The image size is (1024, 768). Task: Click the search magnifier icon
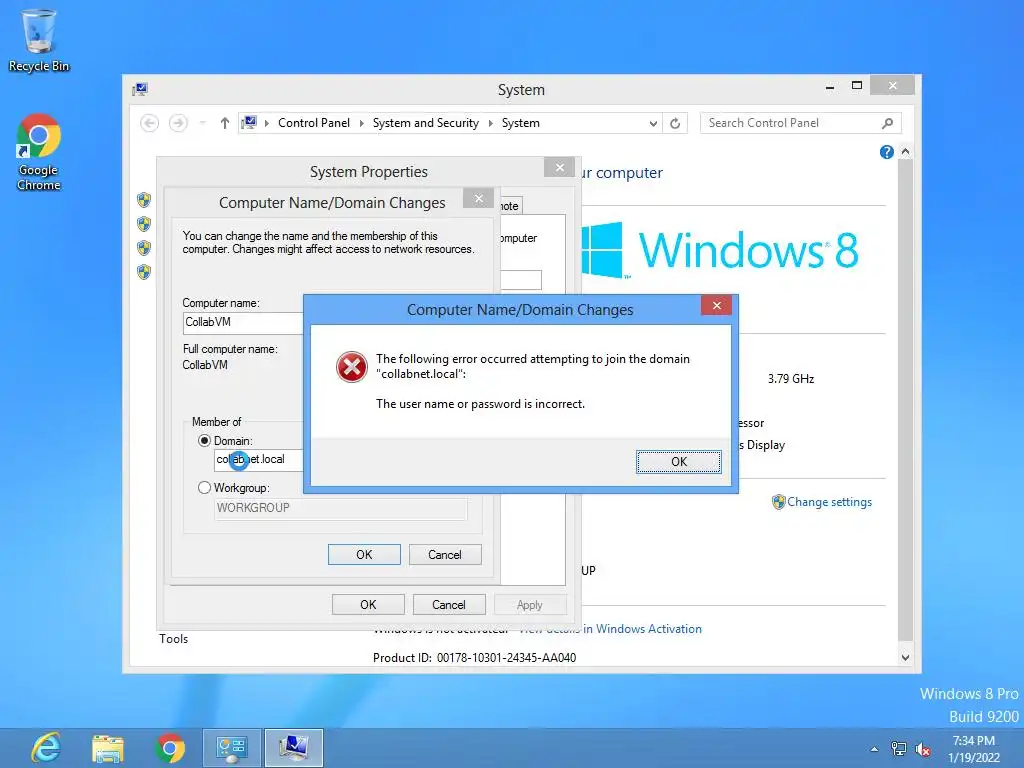tap(888, 123)
